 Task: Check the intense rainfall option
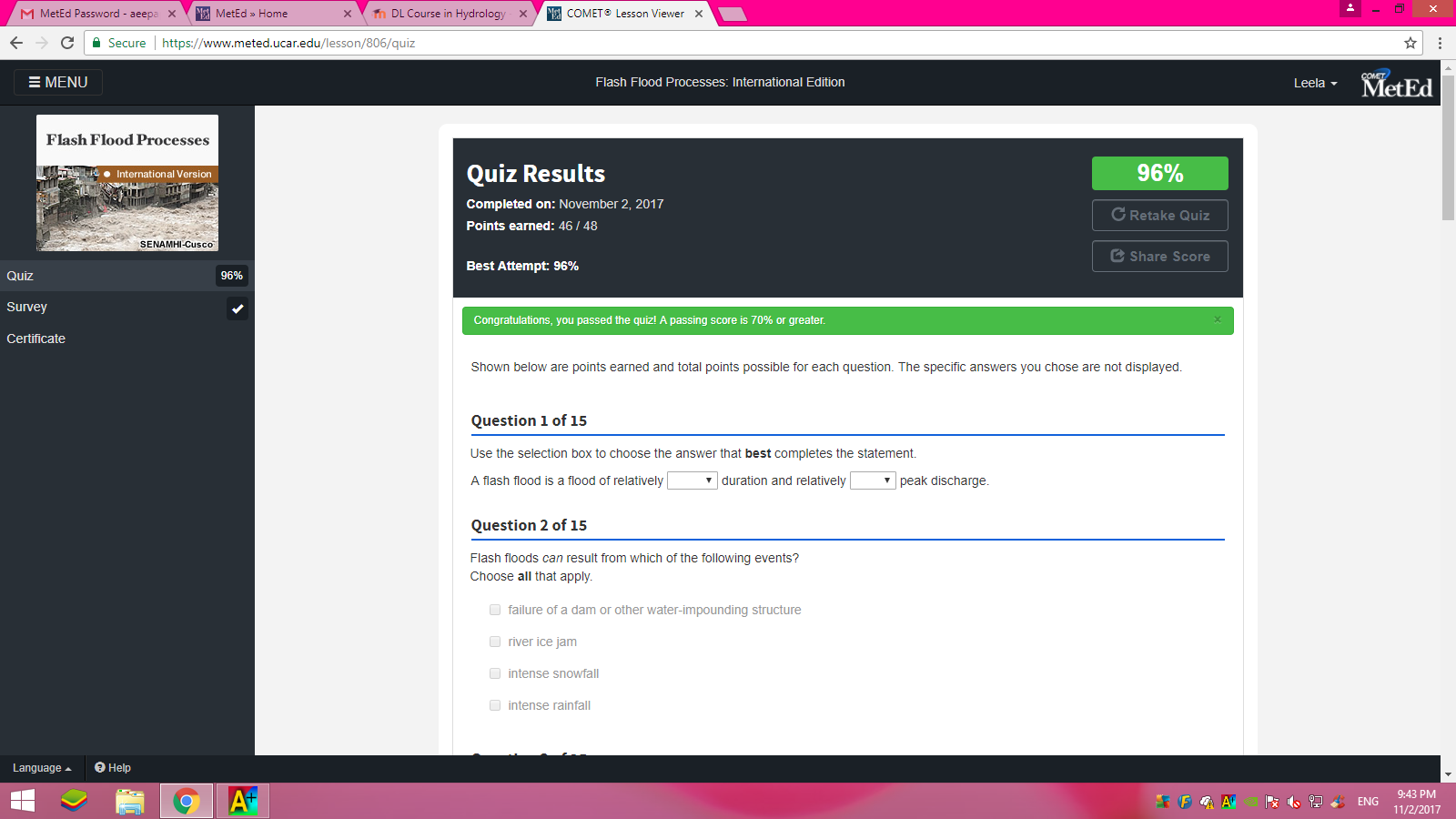[x=495, y=705]
